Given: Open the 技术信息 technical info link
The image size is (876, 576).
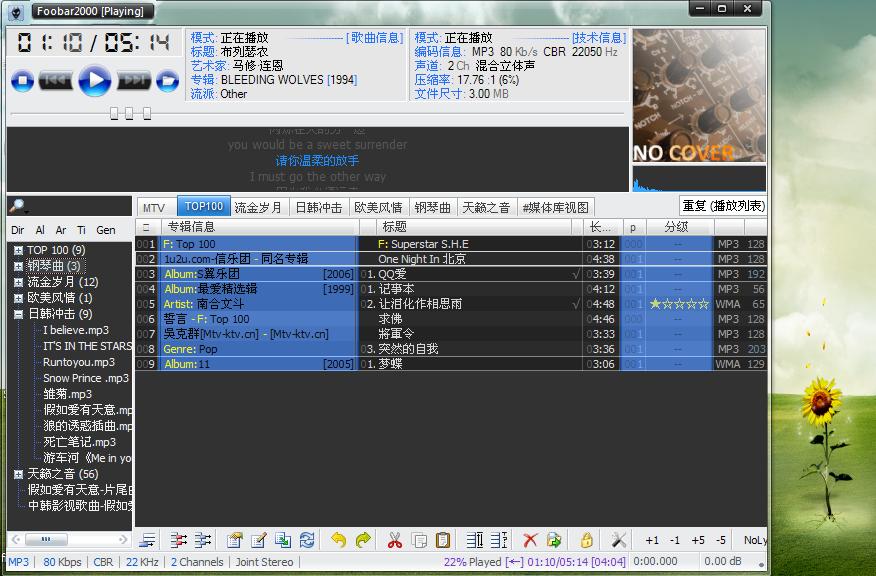Looking at the screenshot, I should click(599, 37).
